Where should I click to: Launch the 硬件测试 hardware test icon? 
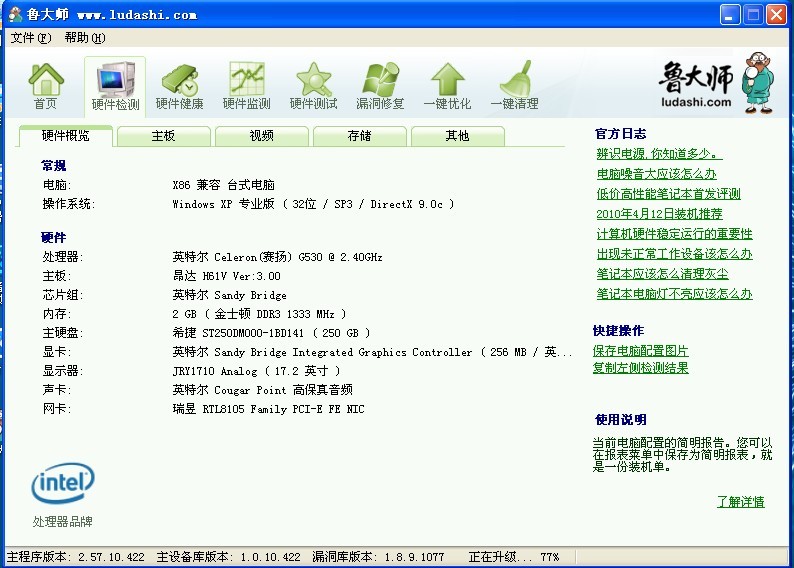click(313, 85)
